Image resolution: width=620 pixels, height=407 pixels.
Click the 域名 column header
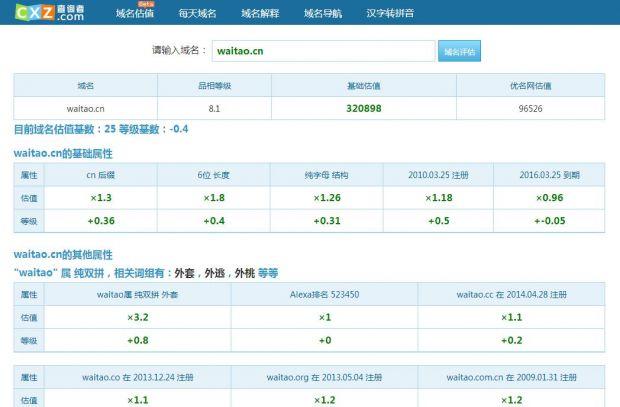85,85
